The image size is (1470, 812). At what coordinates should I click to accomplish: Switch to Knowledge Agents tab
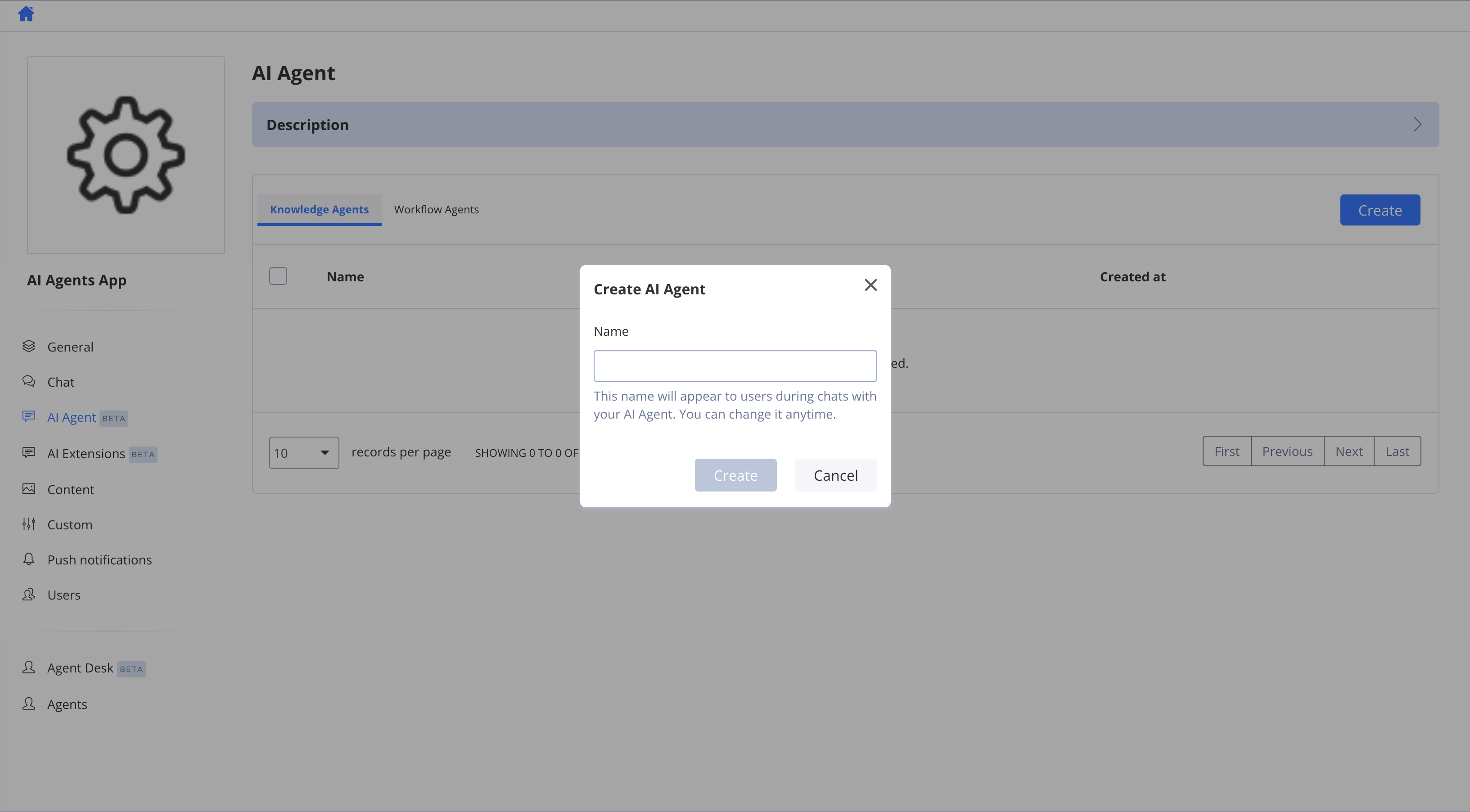pos(319,209)
